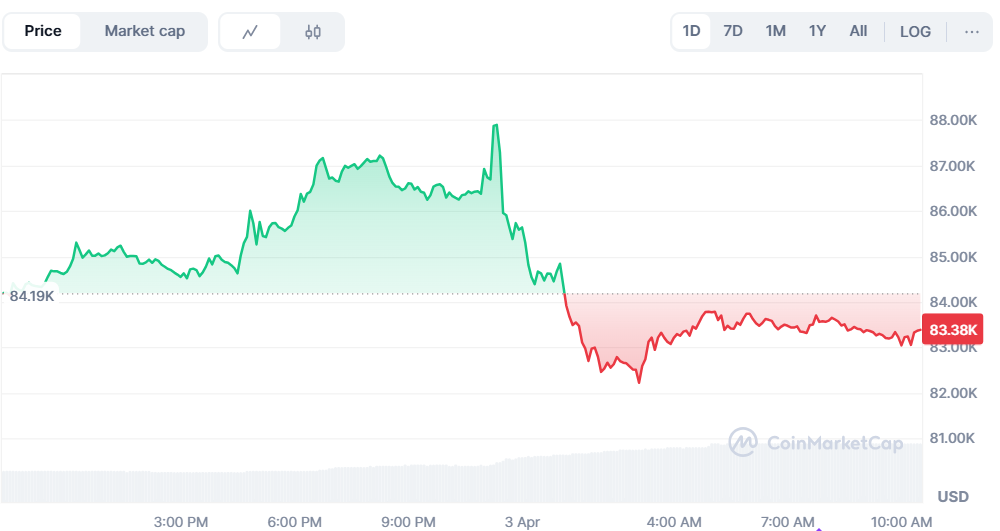Click the USD currency label
Screen dimensions: 1000x531
952,496
